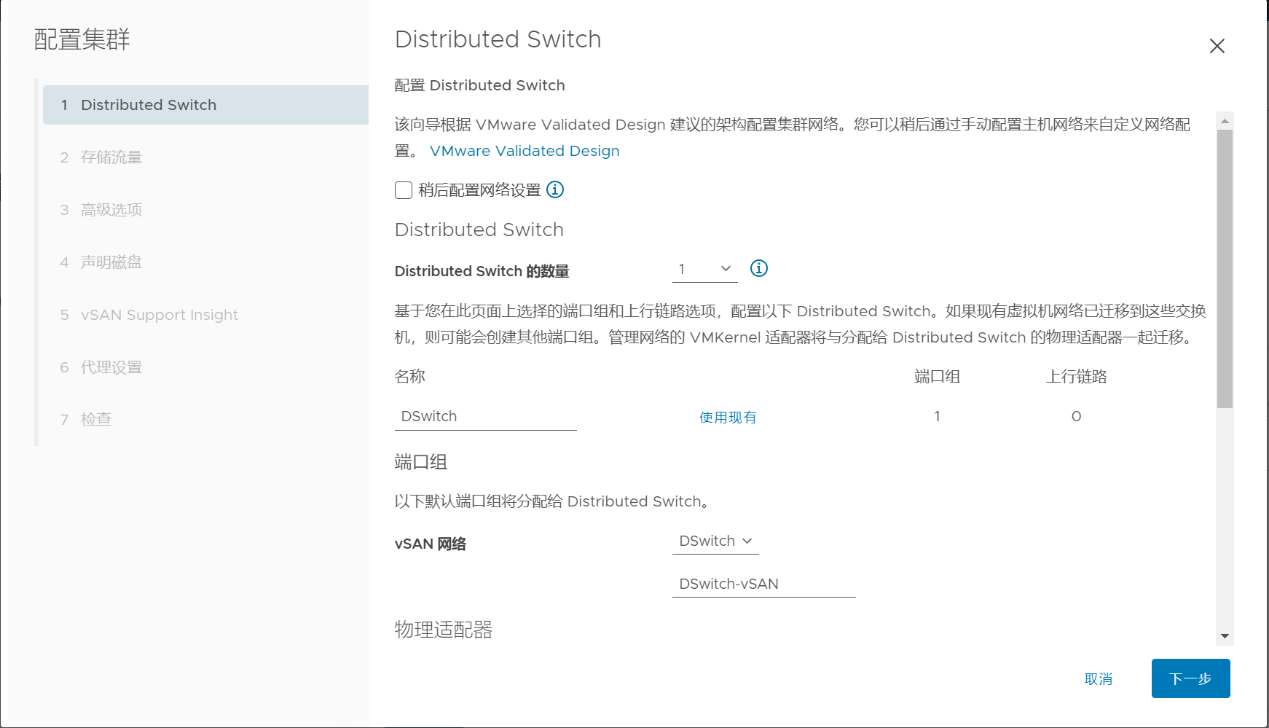Click the vSAN 网络 label
This screenshot has height=728, width=1269.
[x=430, y=544]
